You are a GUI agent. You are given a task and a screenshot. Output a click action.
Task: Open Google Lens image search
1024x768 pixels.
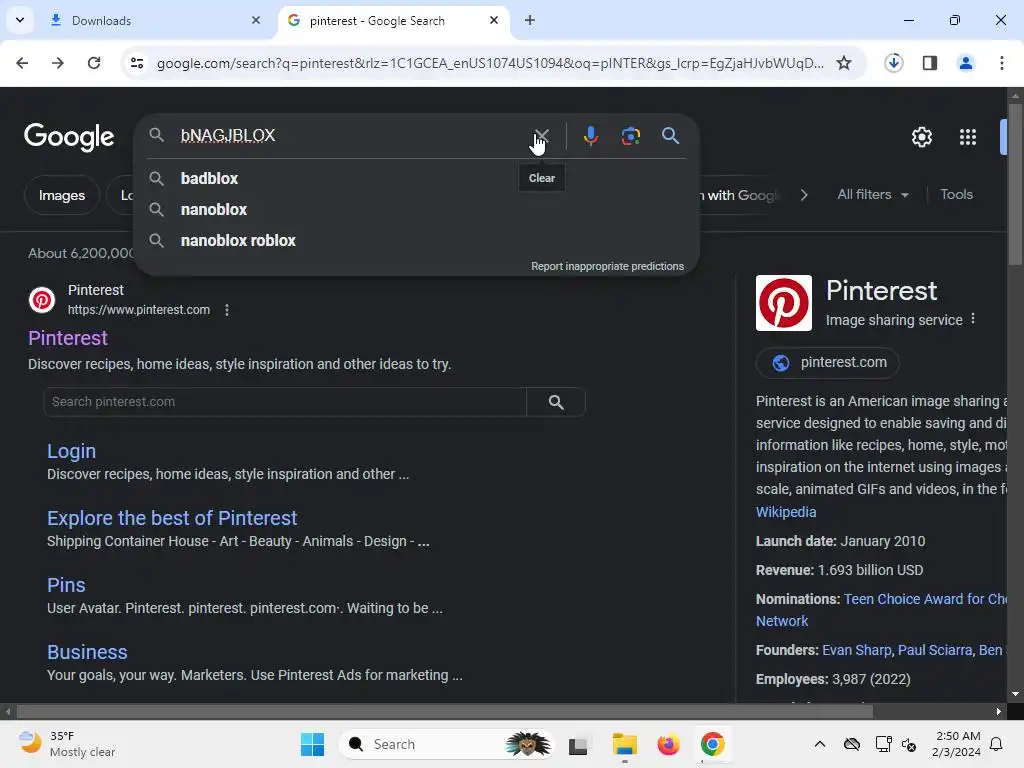(x=630, y=136)
